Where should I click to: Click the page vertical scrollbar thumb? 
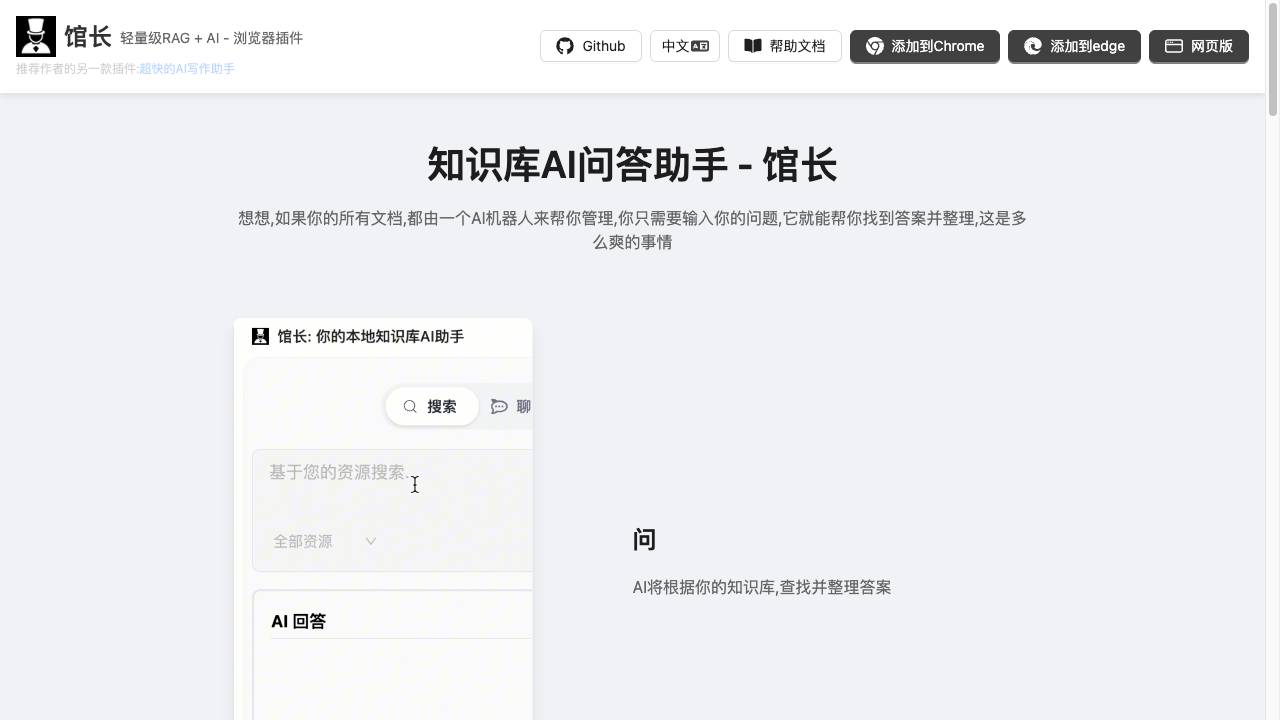tap(1273, 58)
